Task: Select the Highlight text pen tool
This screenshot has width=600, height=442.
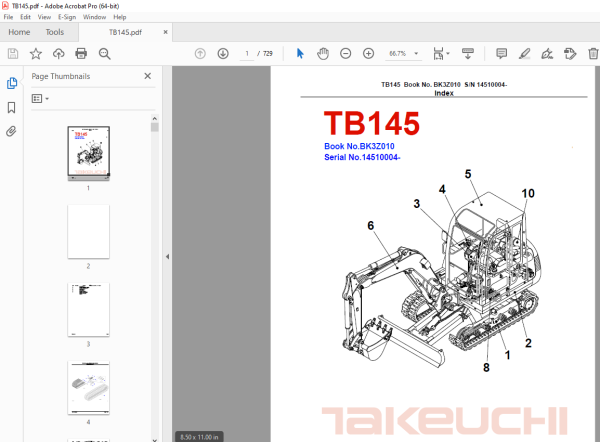Action: coord(524,54)
